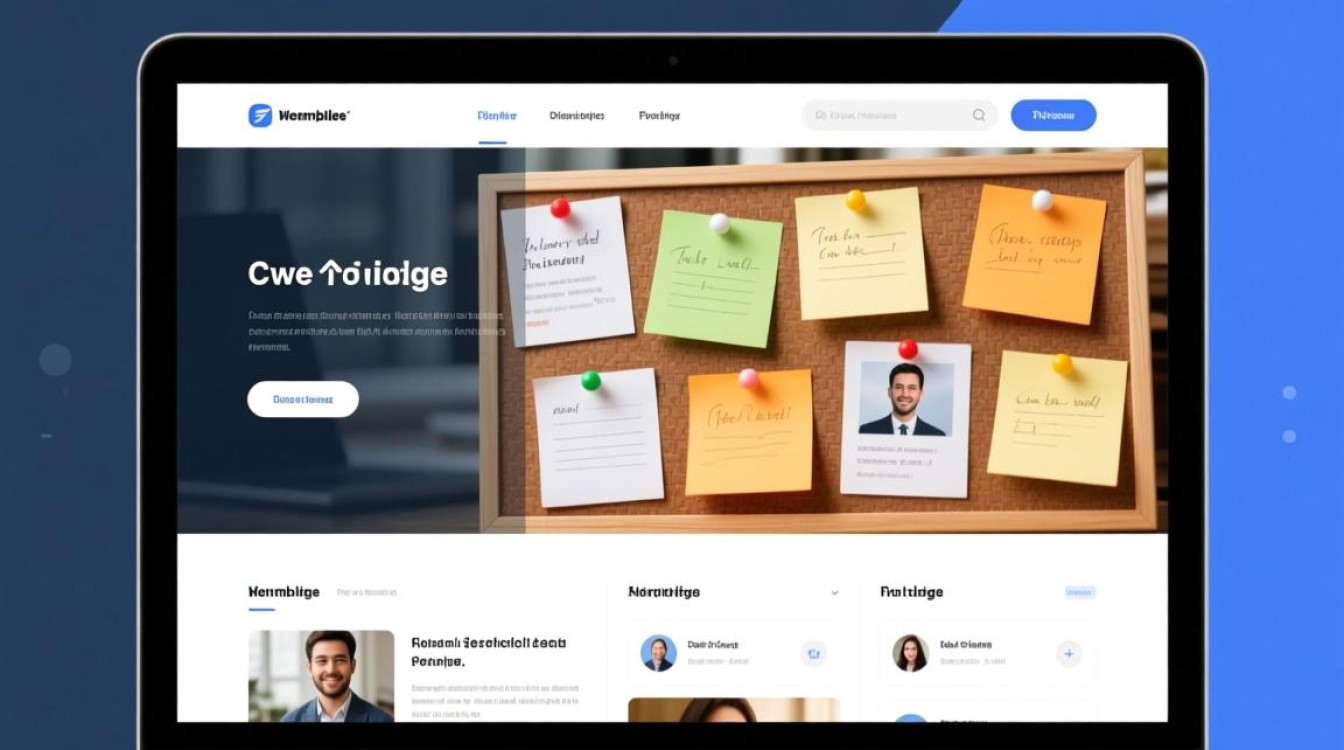Open the third header navigation tab
The width and height of the screenshot is (1344, 750).
659,116
